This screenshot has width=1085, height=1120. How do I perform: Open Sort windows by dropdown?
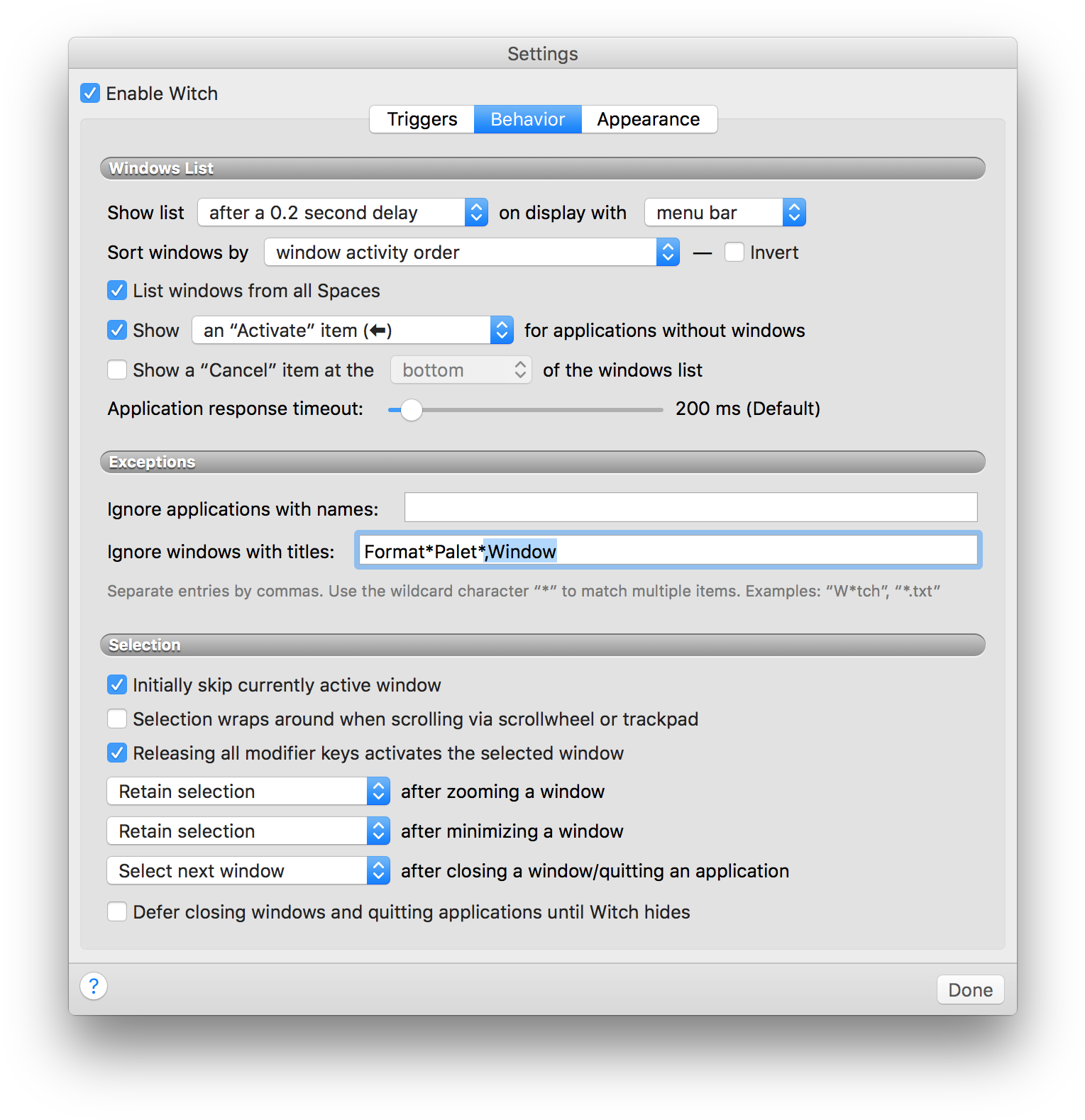point(472,252)
